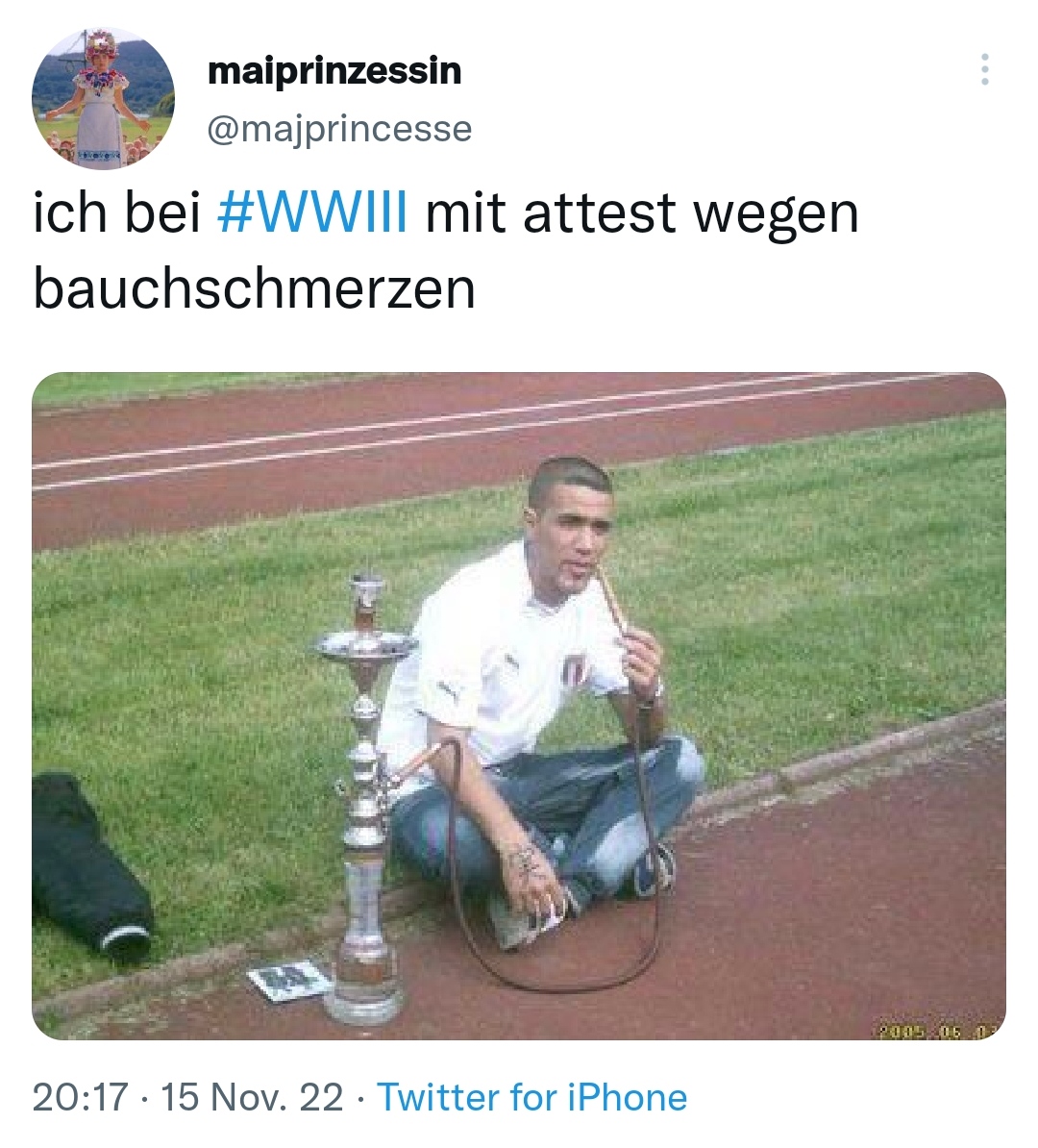Click the word bauchschmerzen in tweet text
Image resolution: width=1038 pixels, height=1148 pixels.
pos(255,288)
